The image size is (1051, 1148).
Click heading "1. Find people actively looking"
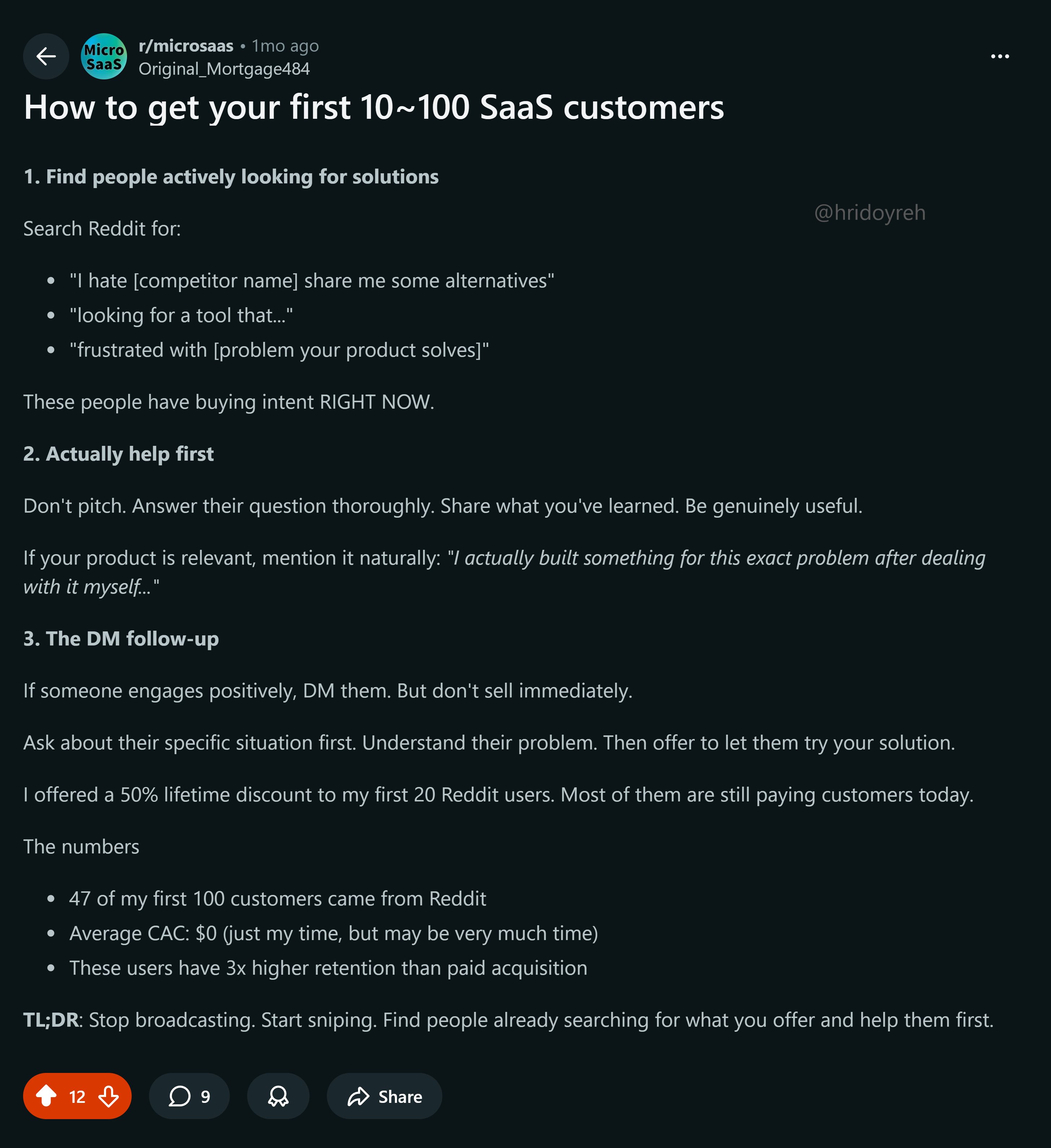tap(231, 177)
